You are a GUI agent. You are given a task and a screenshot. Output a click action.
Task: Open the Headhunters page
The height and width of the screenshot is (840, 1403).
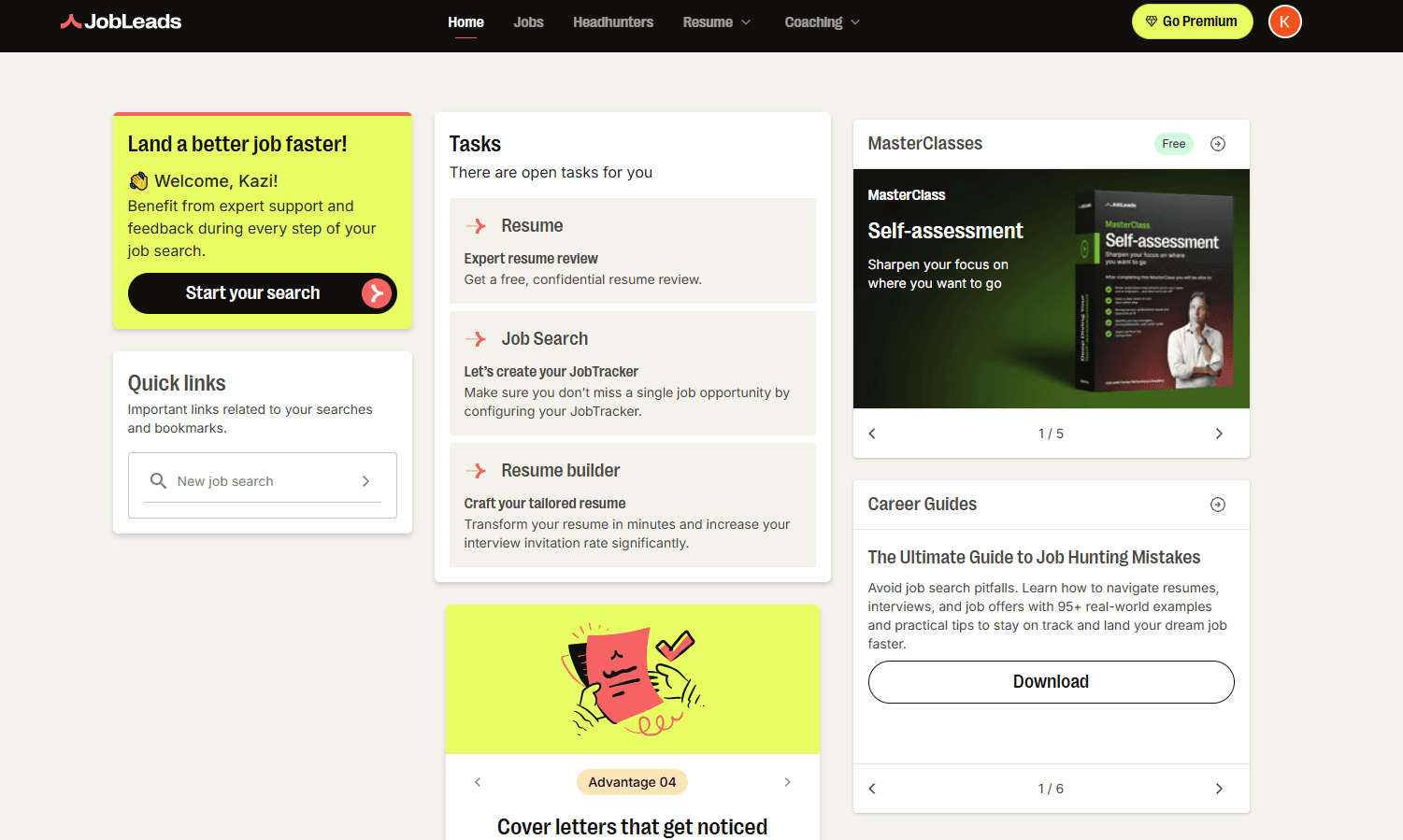pyautogui.click(x=613, y=21)
